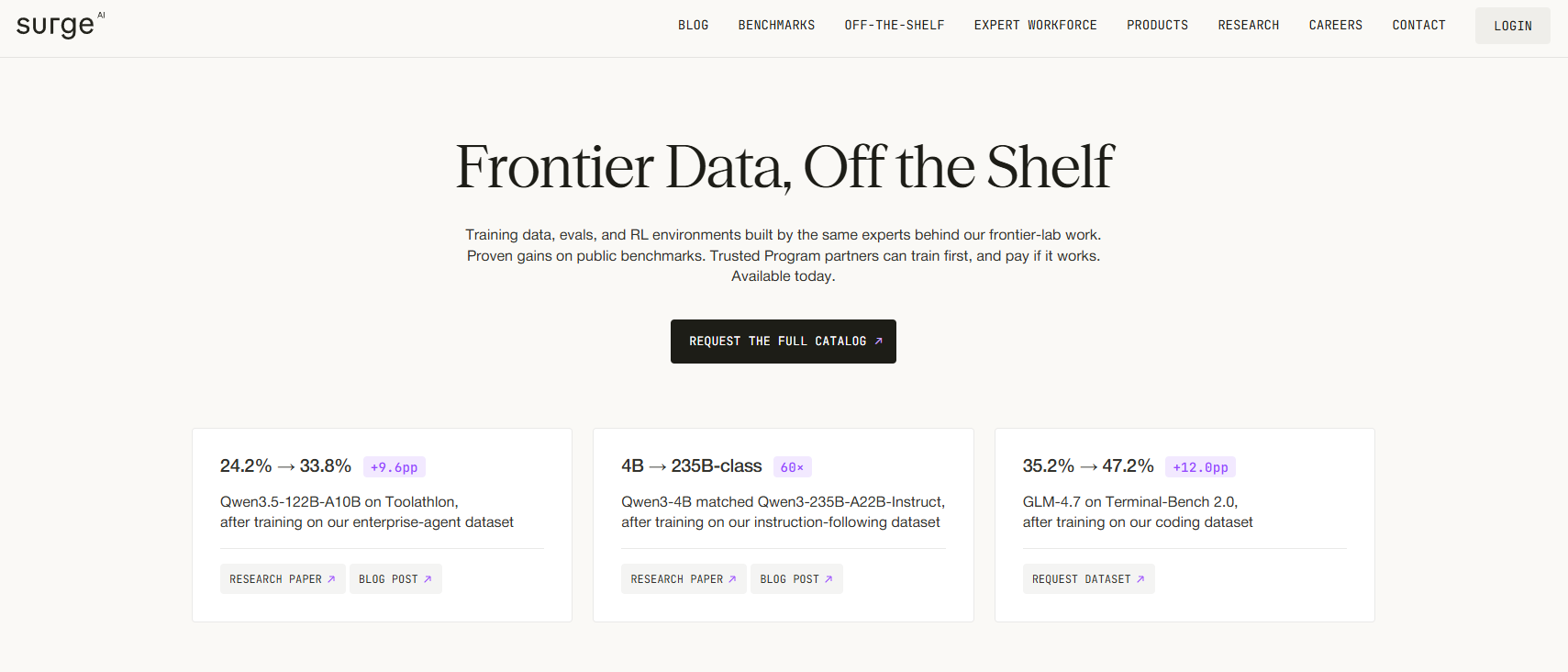Click the 60× badge
The height and width of the screenshot is (672, 1568).
792,467
